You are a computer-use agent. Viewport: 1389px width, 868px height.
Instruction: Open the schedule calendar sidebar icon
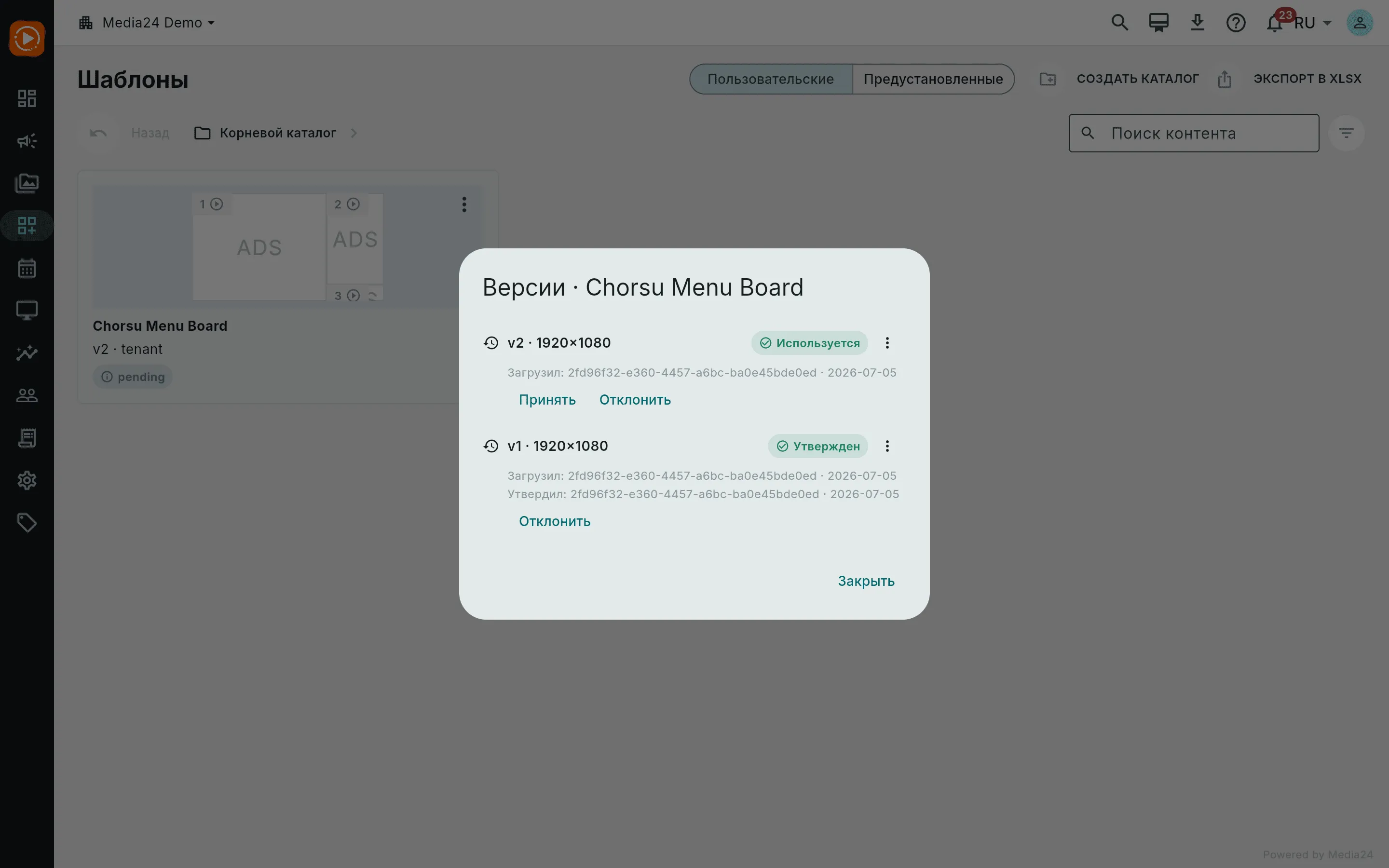tap(27, 268)
